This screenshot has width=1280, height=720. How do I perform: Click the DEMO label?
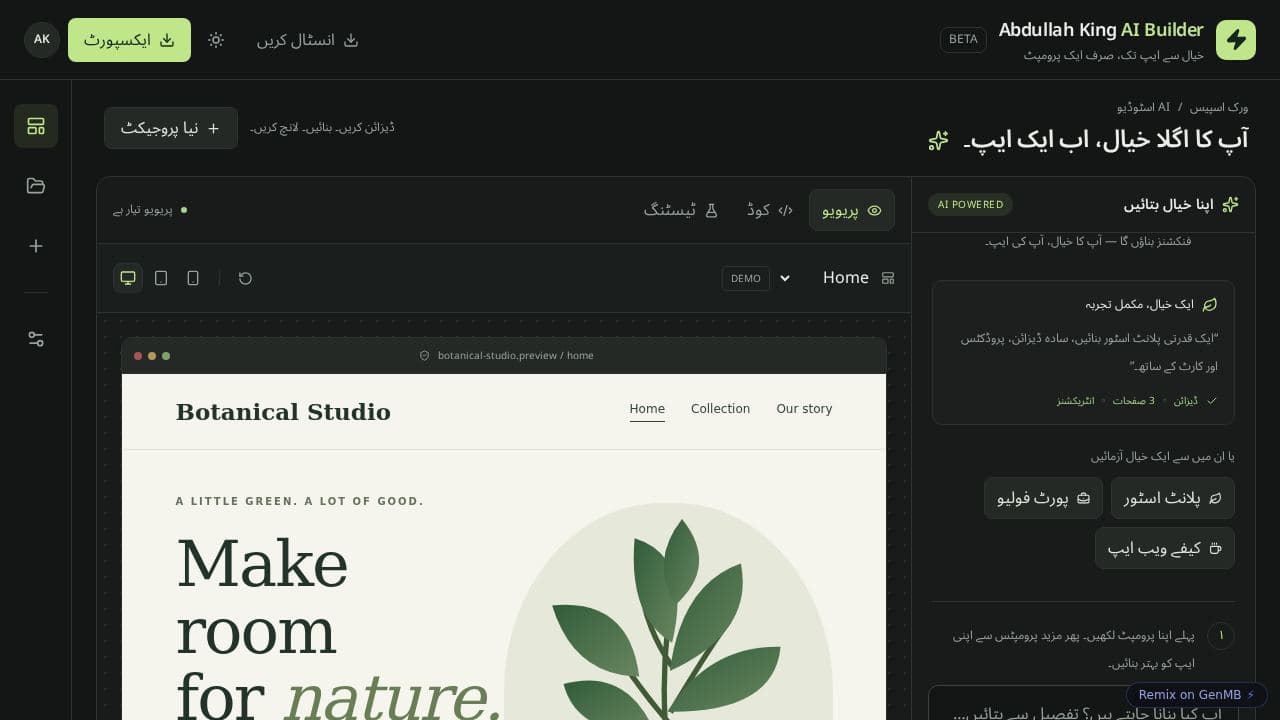click(746, 278)
